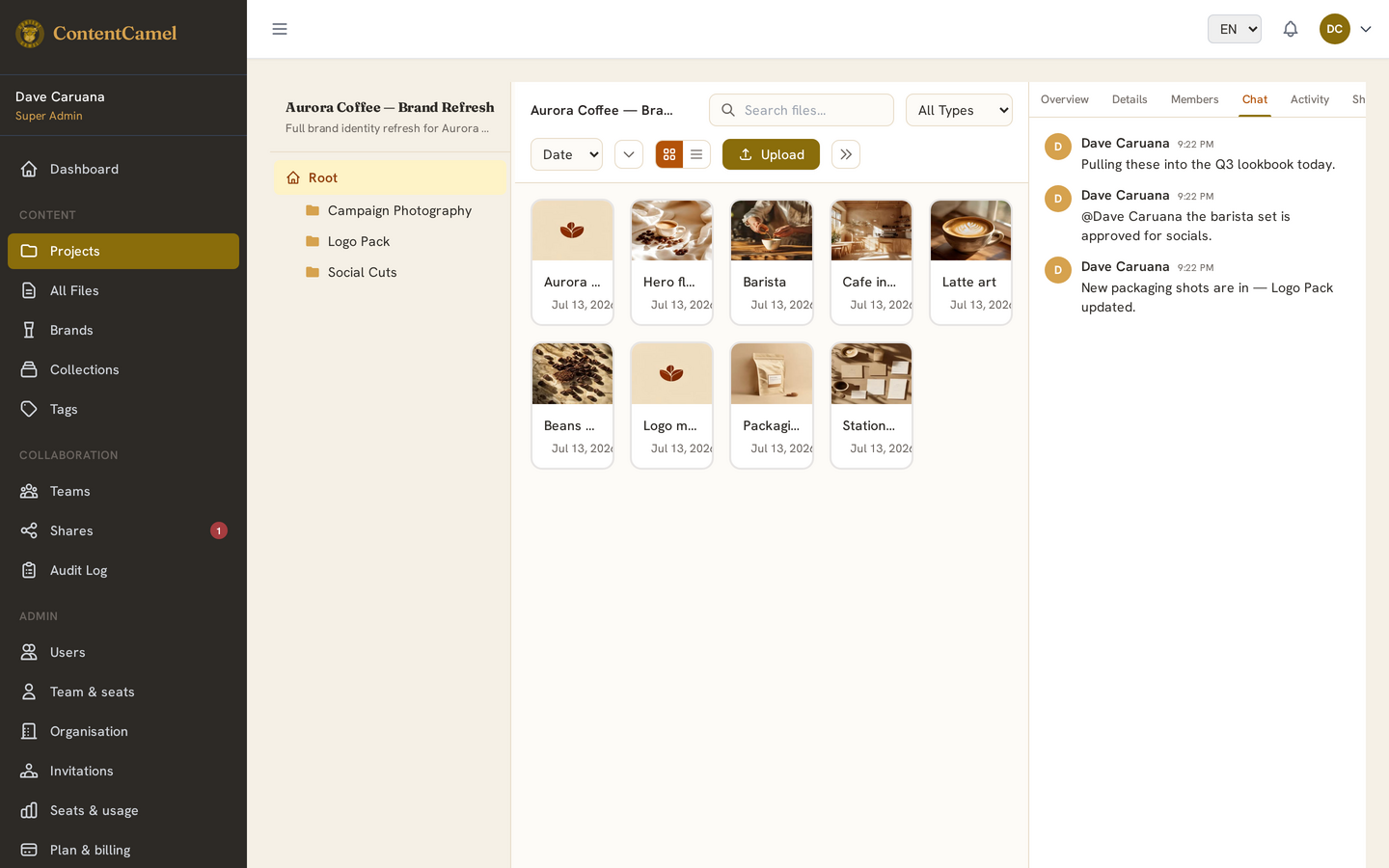Open Team & seats page
The width and height of the screenshot is (1389, 868).
click(123, 692)
